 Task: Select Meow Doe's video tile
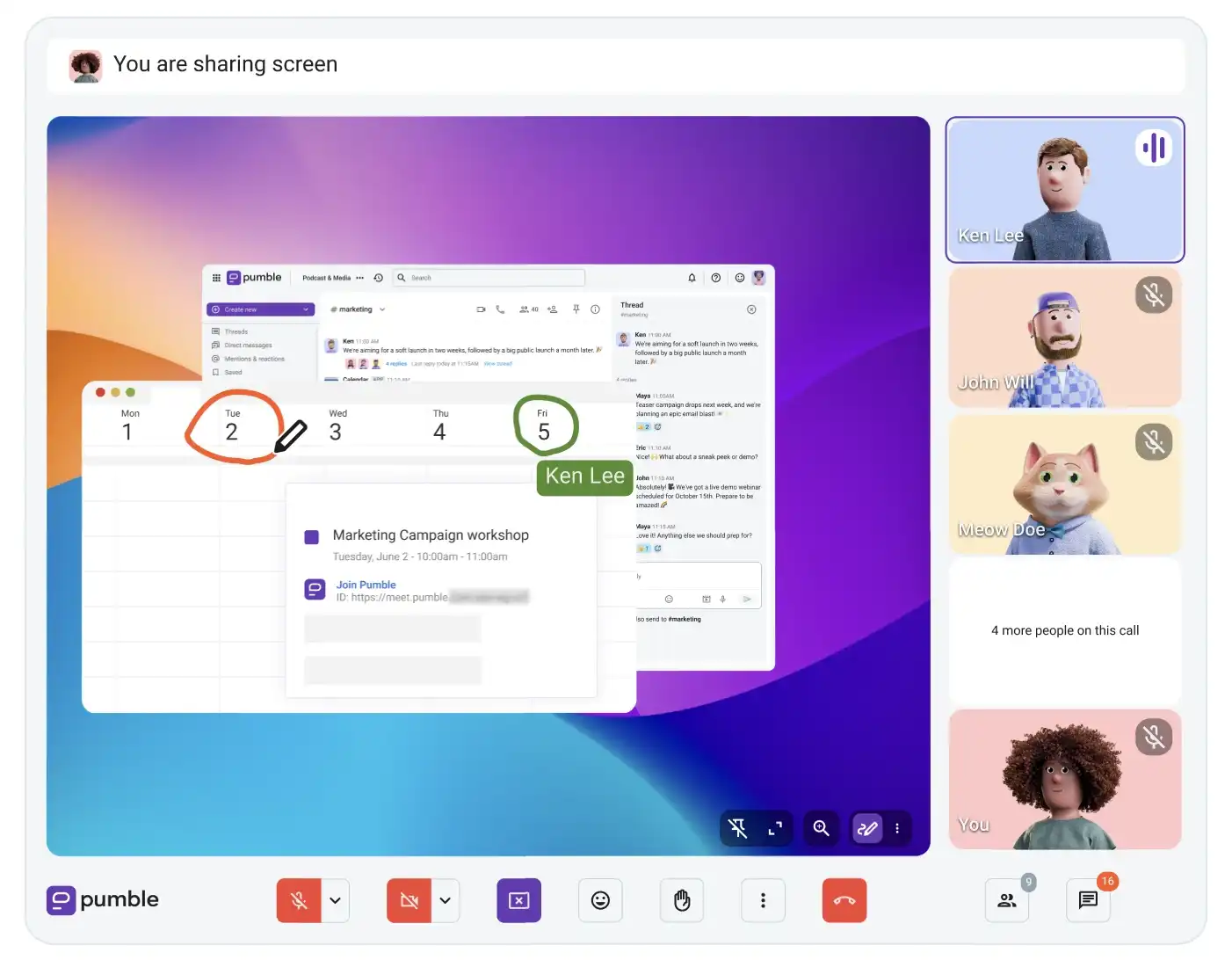(x=1065, y=484)
